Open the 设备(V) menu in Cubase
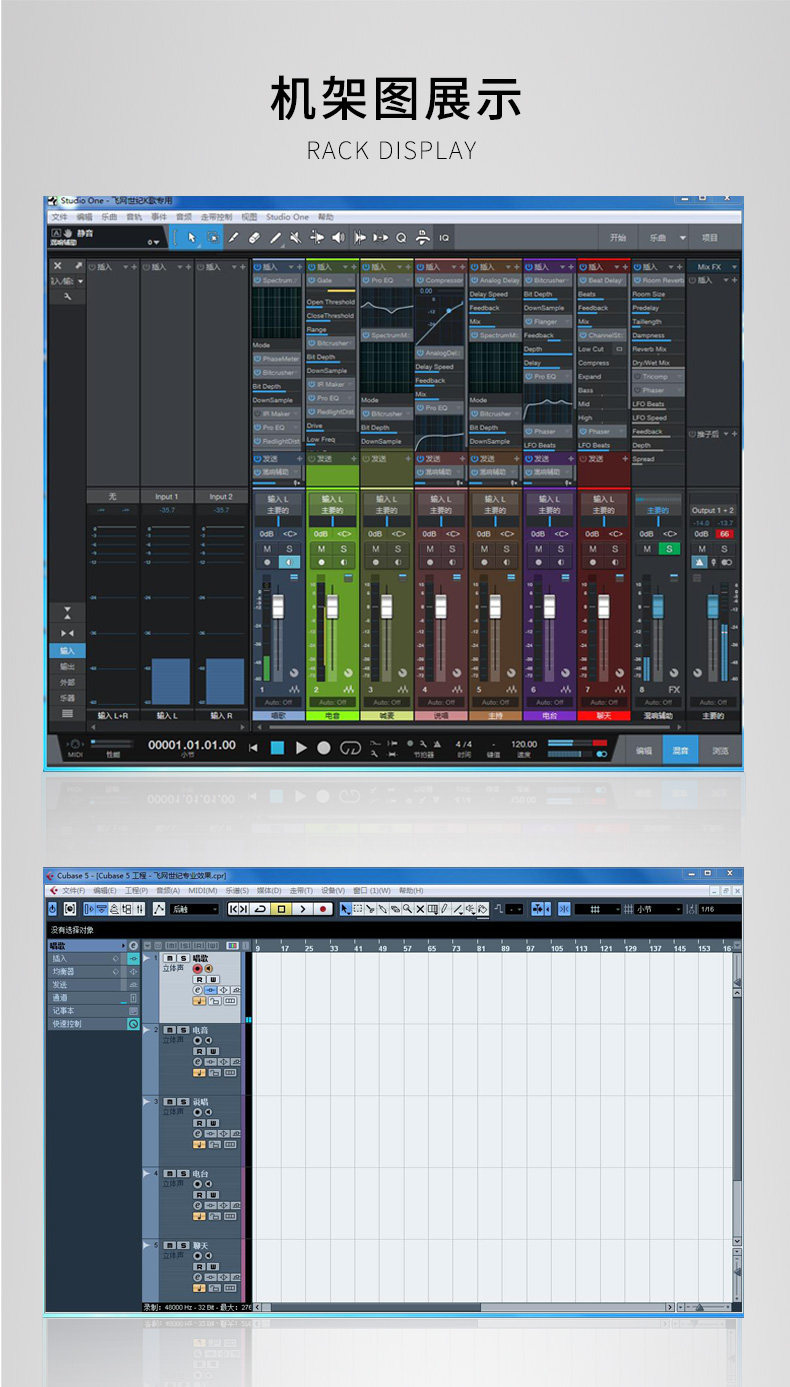The image size is (790, 1387). click(x=333, y=890)
